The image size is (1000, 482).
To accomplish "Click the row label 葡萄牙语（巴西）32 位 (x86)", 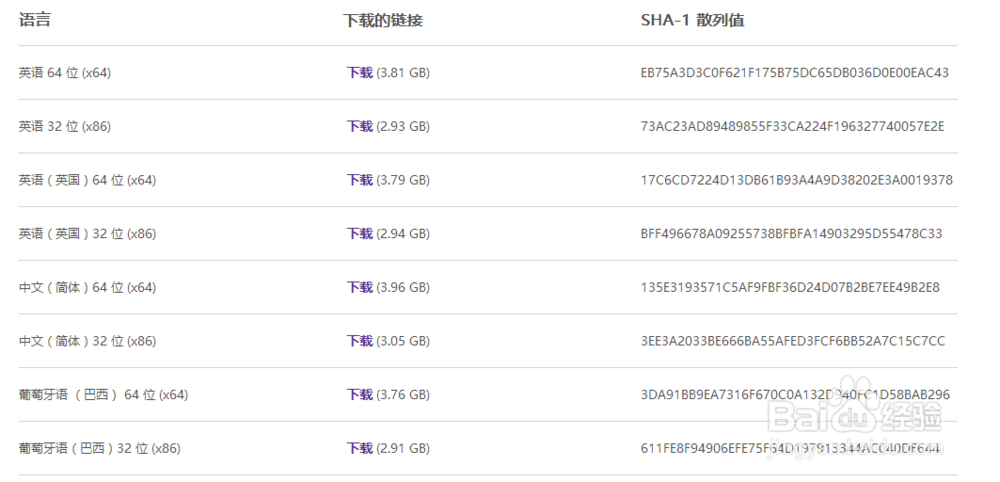I will click(x=99, y=448).
